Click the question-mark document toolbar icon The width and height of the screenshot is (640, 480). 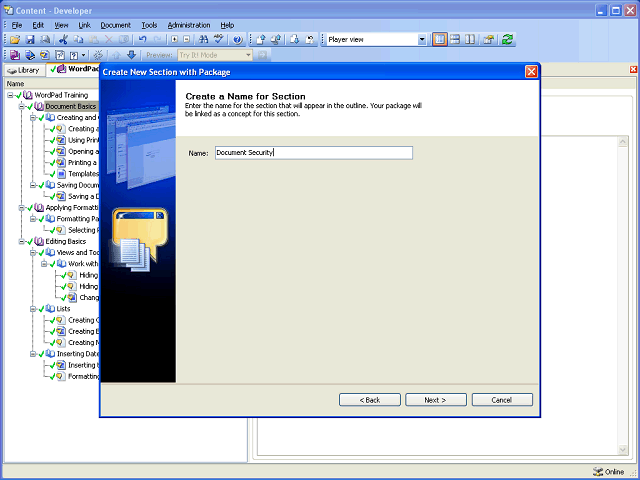pyautogui.click(x=74, y=55)
